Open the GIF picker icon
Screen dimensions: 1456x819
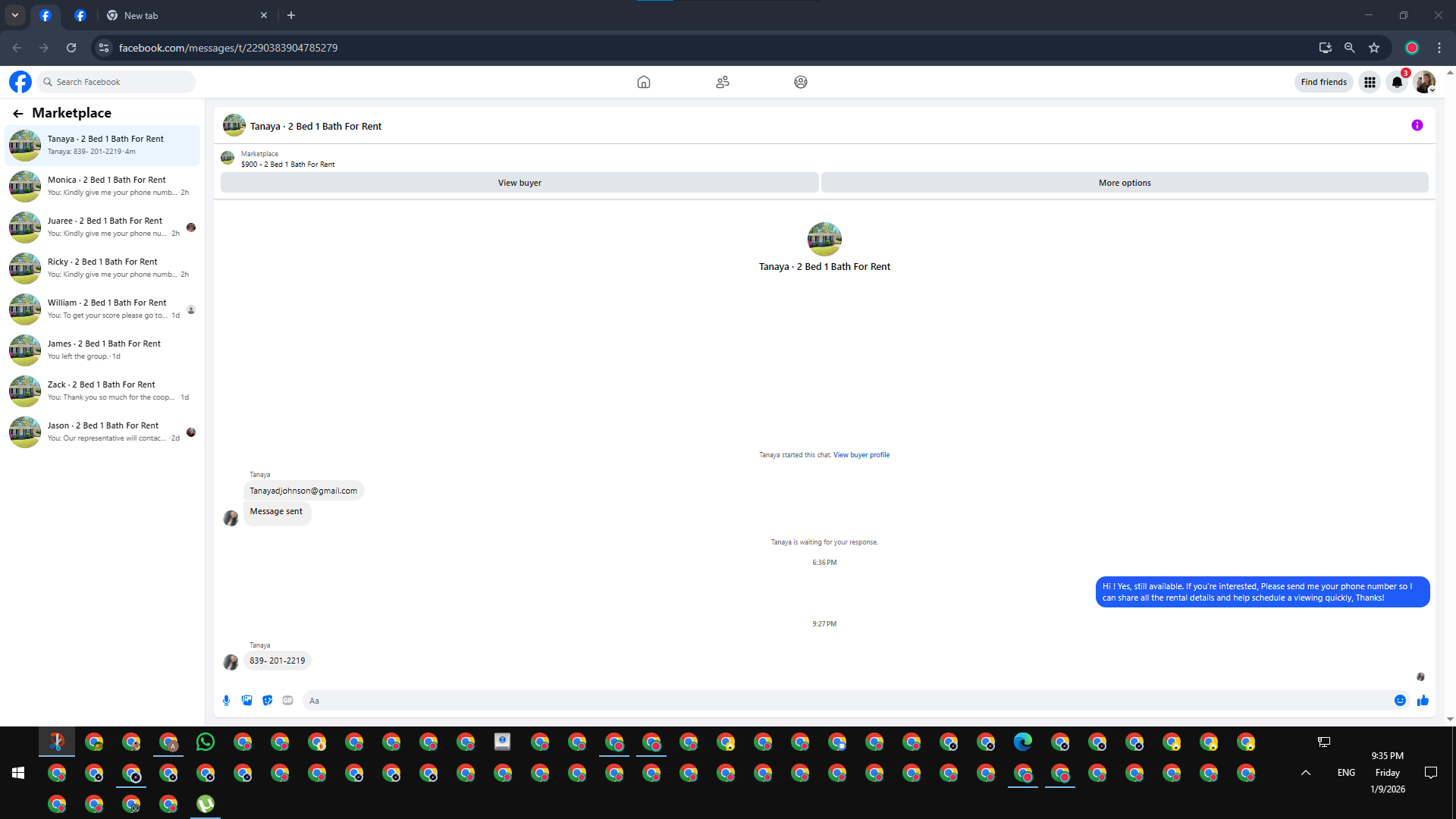[x=287, y=701]
